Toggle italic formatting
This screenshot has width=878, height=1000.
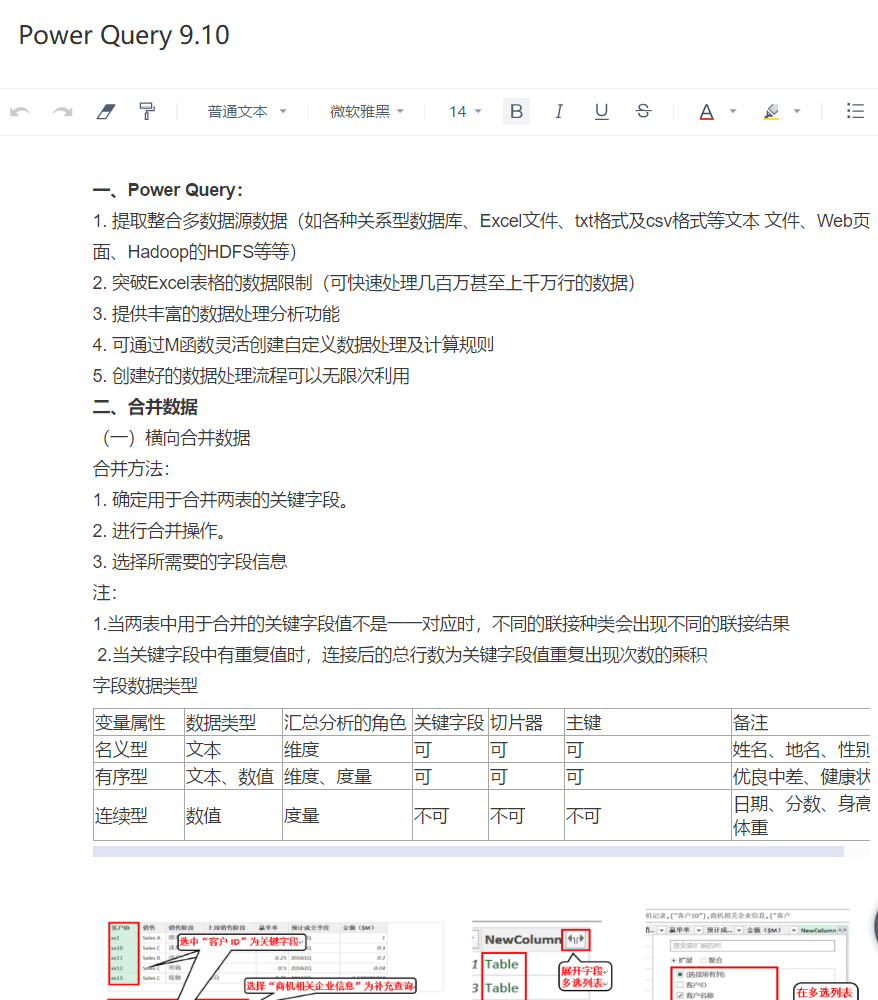(559, 112)
